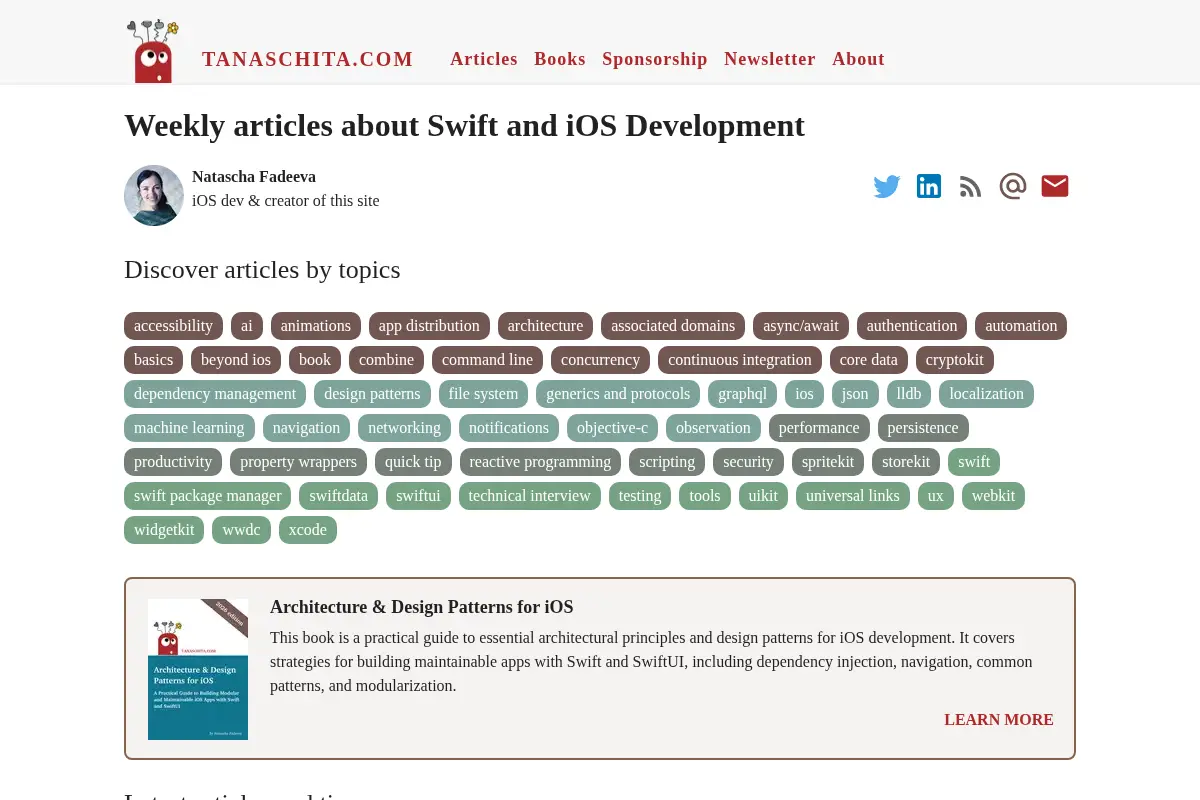Select the objective-c tag

(x=612, y=428)
